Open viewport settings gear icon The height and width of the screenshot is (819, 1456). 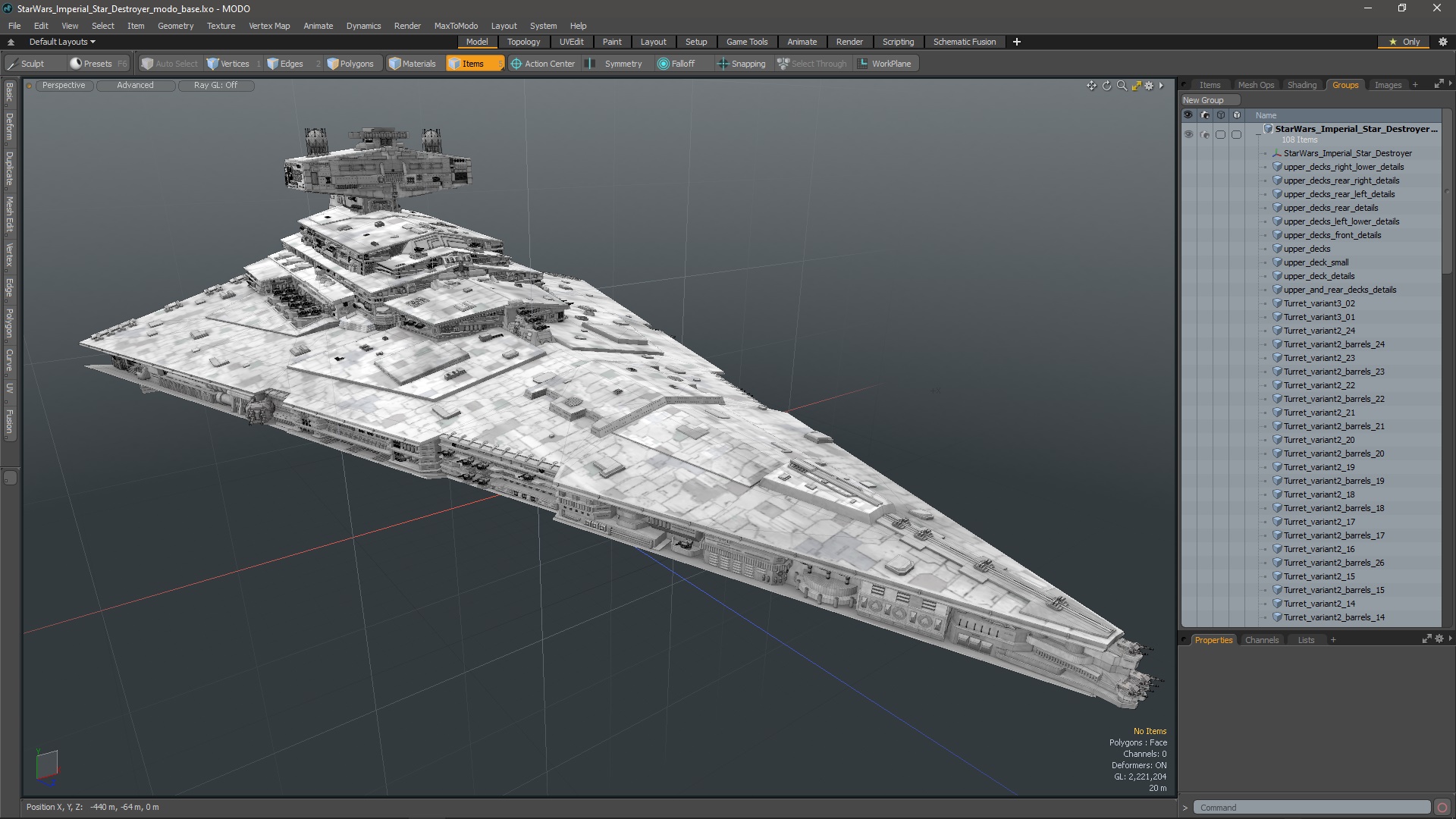[x=1149, y=86]
